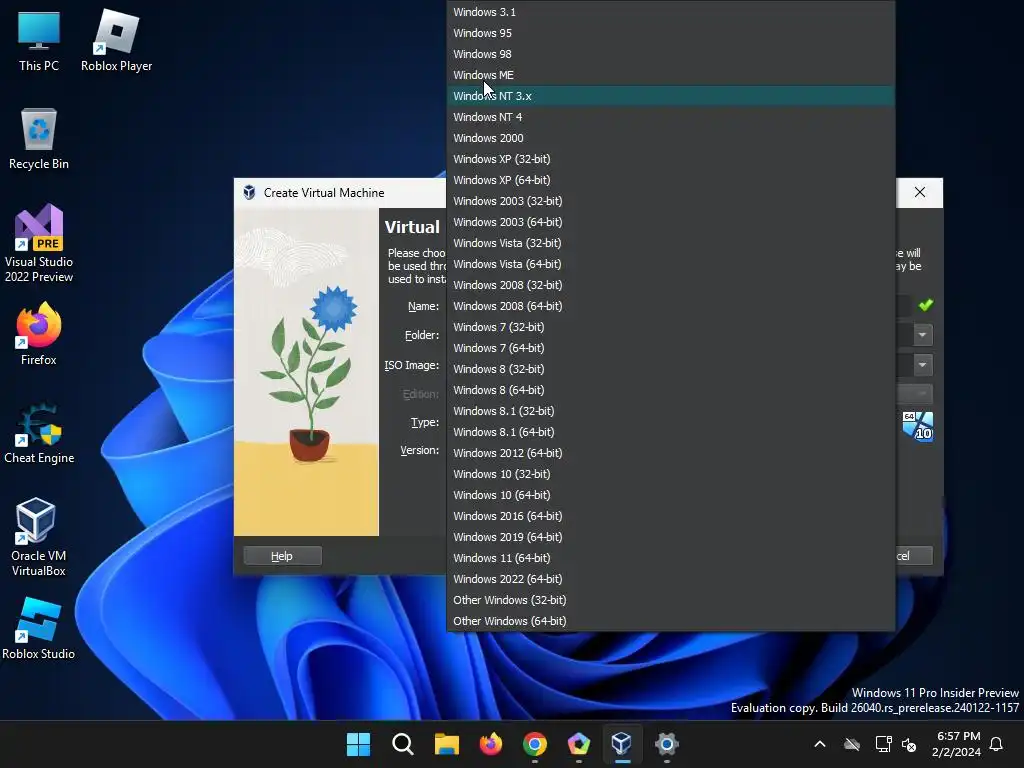Pick Windows 2012 (64-bit)

(x=671, y=453)
